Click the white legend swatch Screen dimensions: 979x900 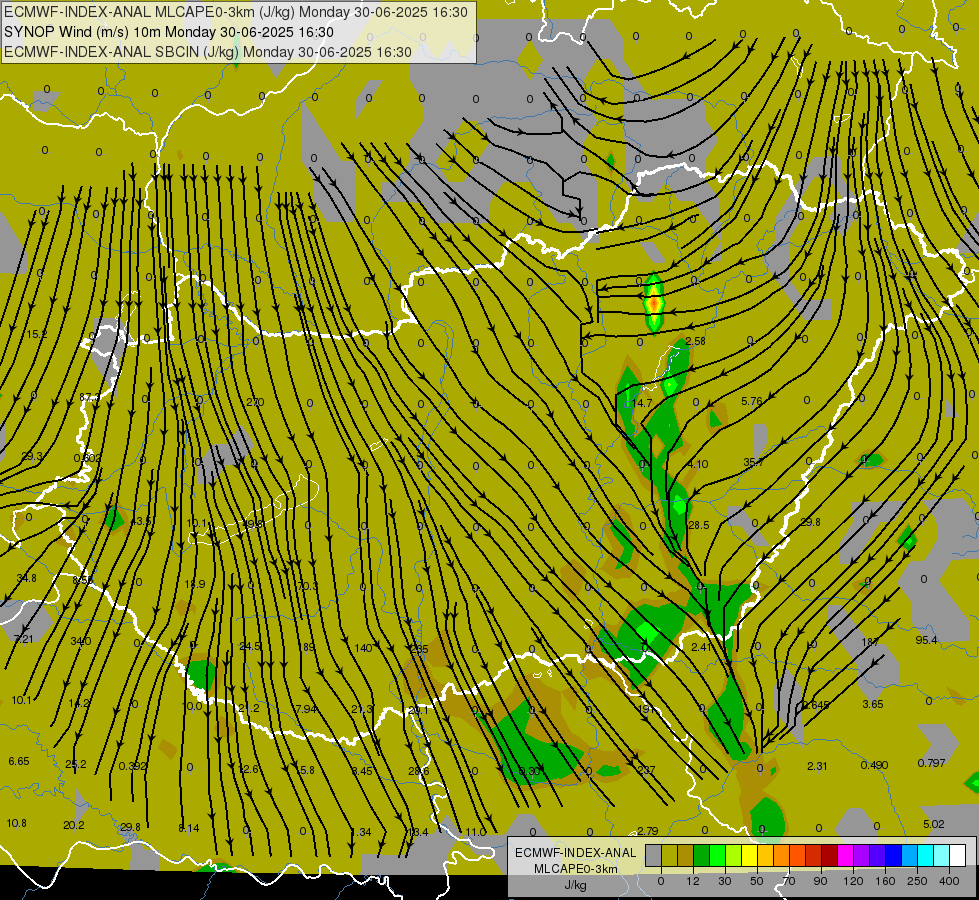pos(958,856)
